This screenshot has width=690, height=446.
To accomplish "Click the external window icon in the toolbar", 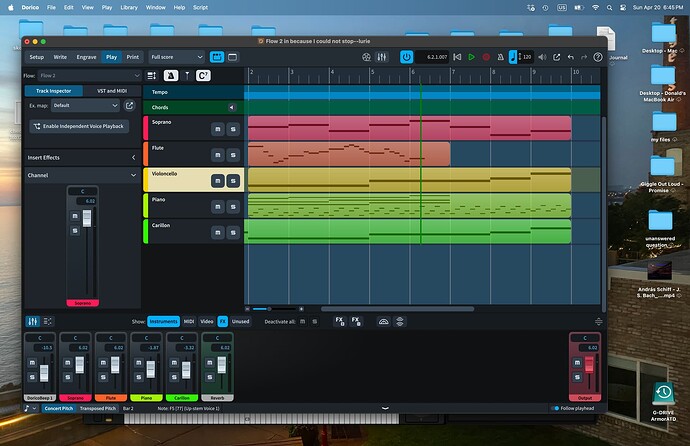I will coord(557,57).
